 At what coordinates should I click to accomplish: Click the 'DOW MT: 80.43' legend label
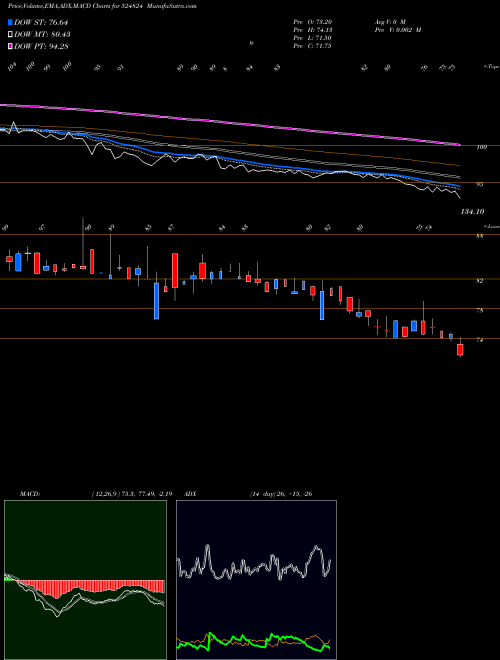click(42, 35)
